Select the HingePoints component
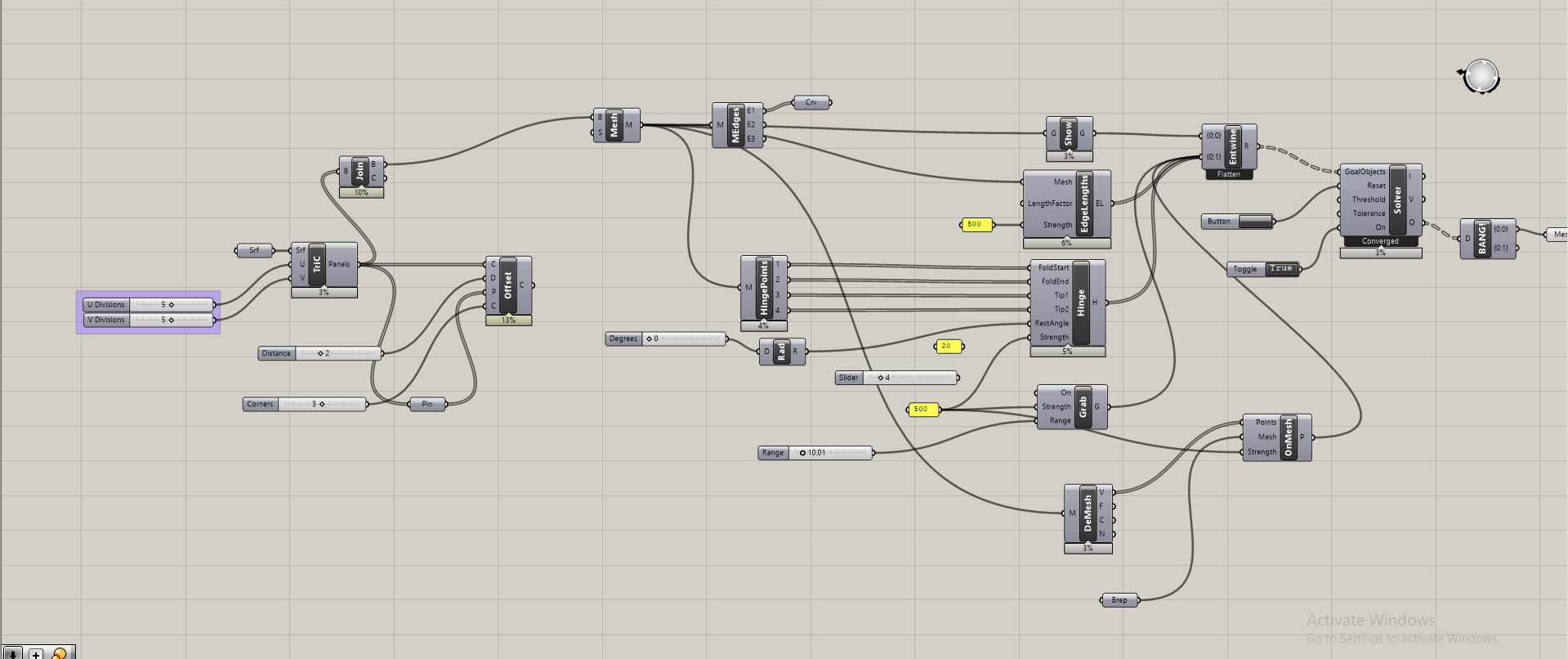The image size is (1568, 659). click(x=764, y=288)
